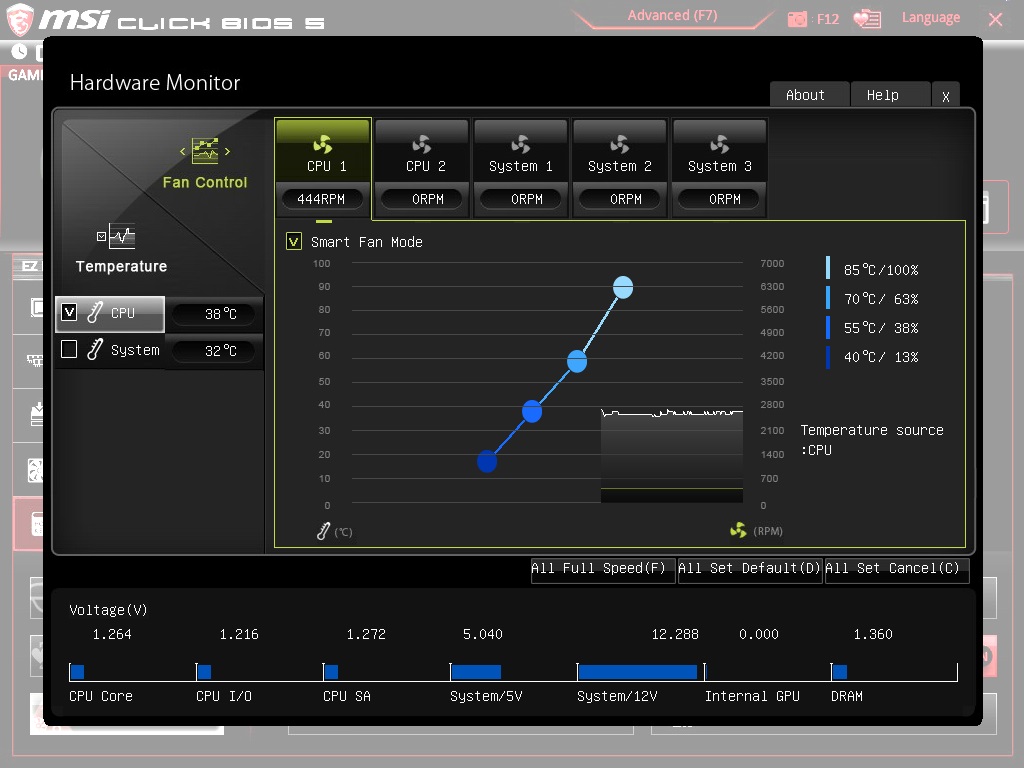
Task: Click the System thermometer icon
Action: (95, 349)
